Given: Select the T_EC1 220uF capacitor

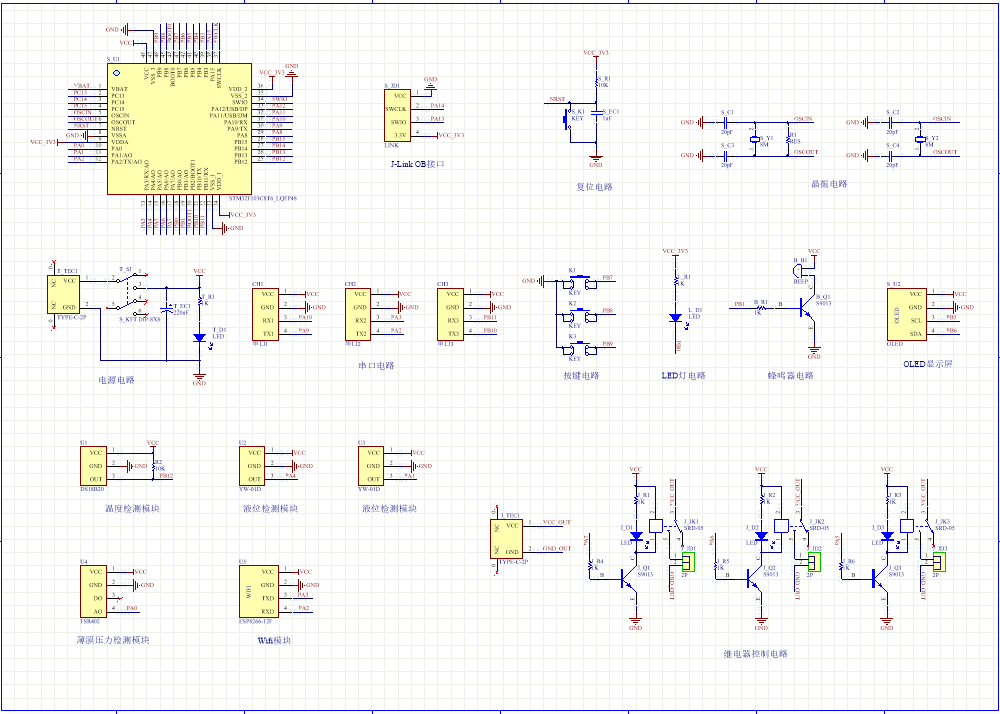Looking at the screenshot, I should click(166, 307).
